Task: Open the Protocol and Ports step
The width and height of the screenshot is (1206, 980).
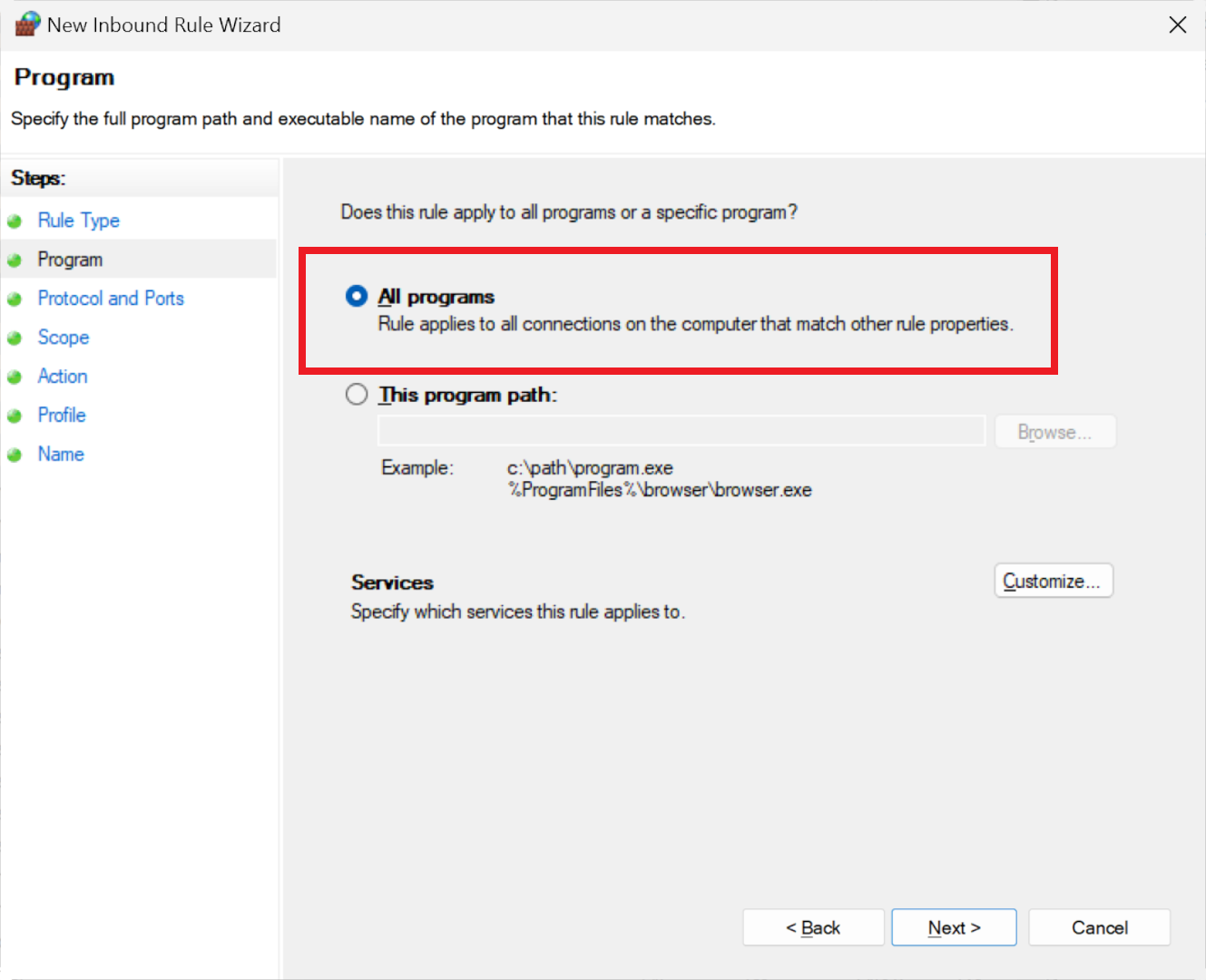Action: pos(111,299)
